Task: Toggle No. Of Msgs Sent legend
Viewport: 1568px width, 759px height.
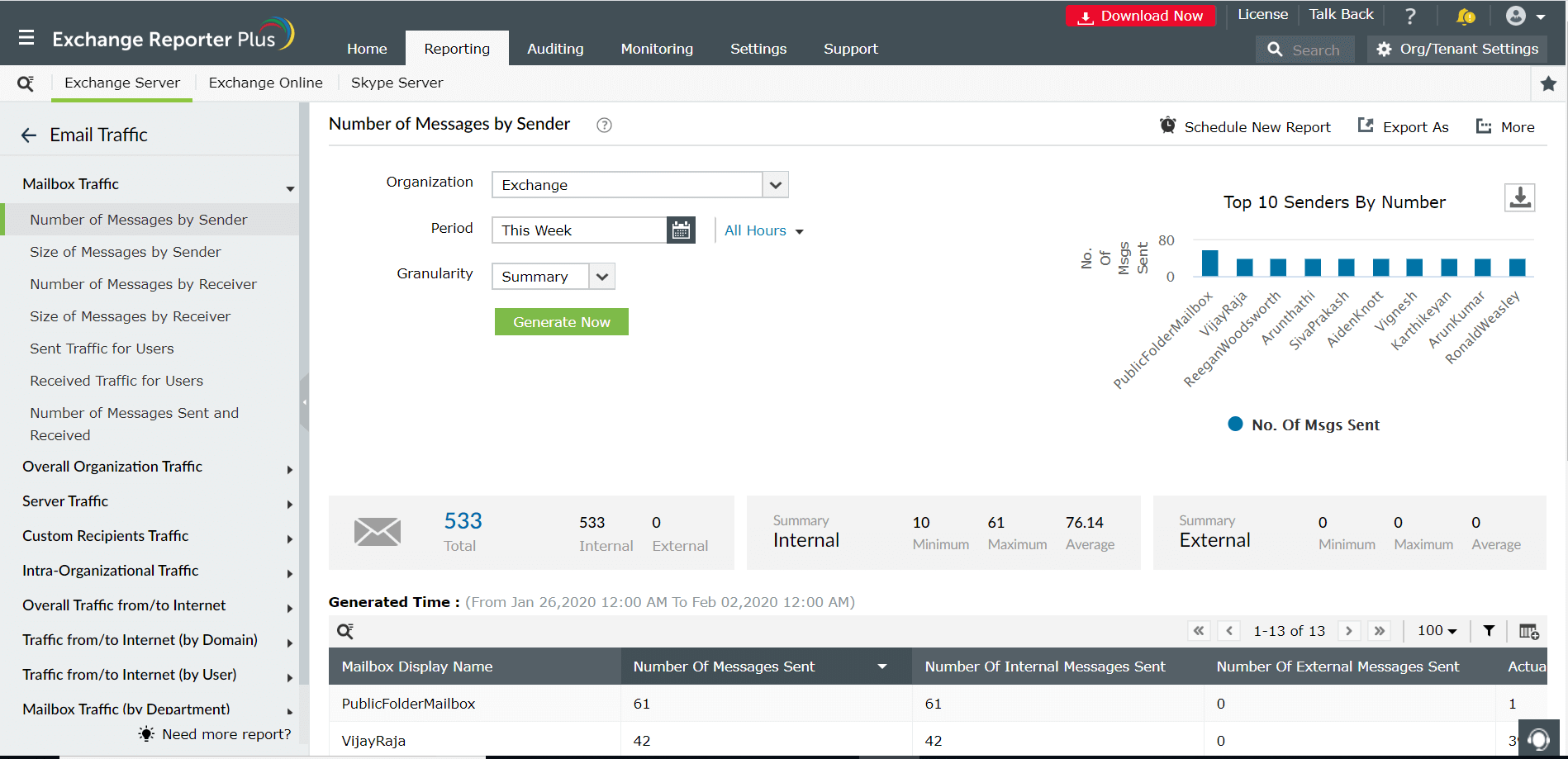Action: tap(1304, 425)
